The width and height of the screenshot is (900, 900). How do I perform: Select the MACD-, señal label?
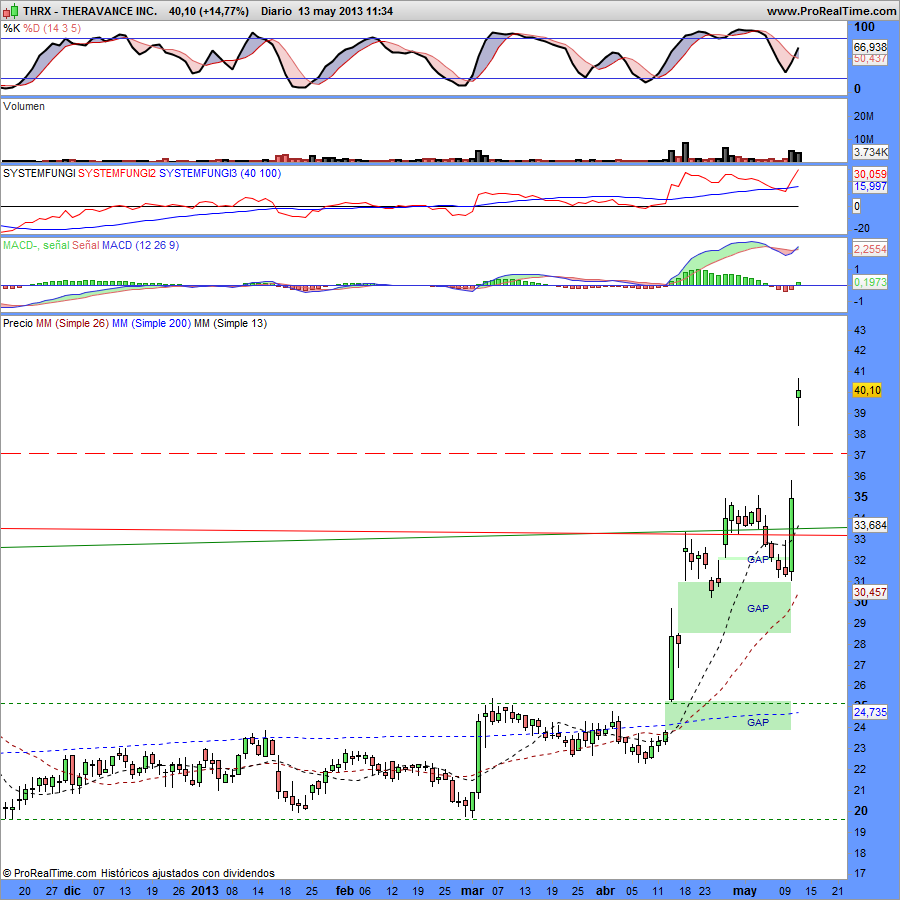pyautogui.click(x=36, y=245)
